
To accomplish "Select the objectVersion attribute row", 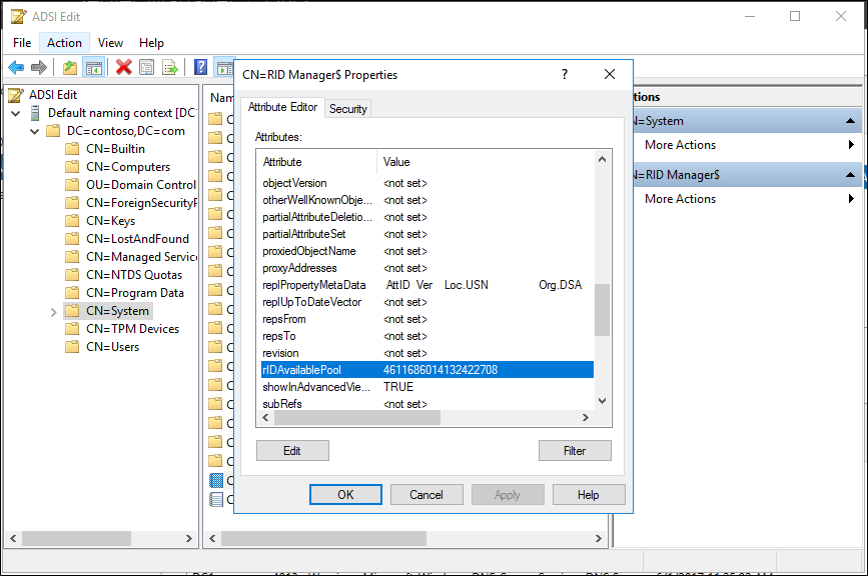I will (427, 183).
